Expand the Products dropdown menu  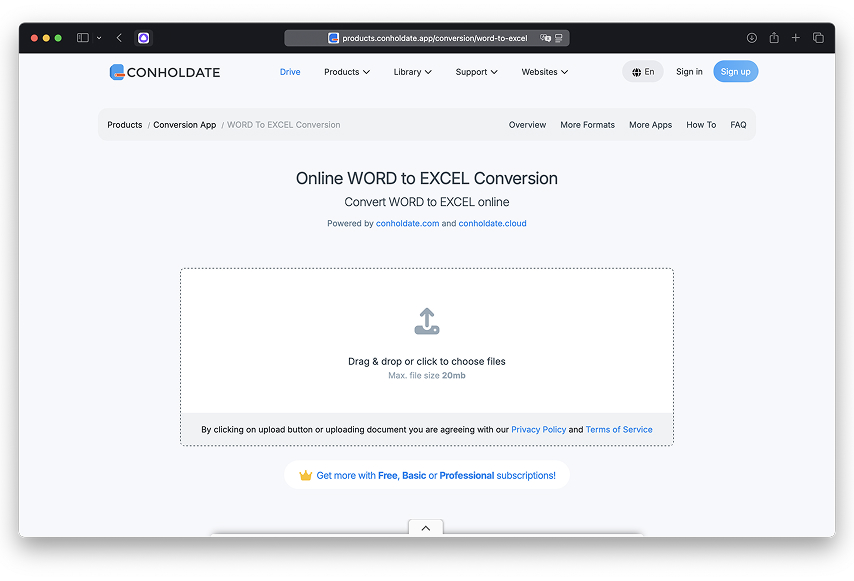pos(347,72)
